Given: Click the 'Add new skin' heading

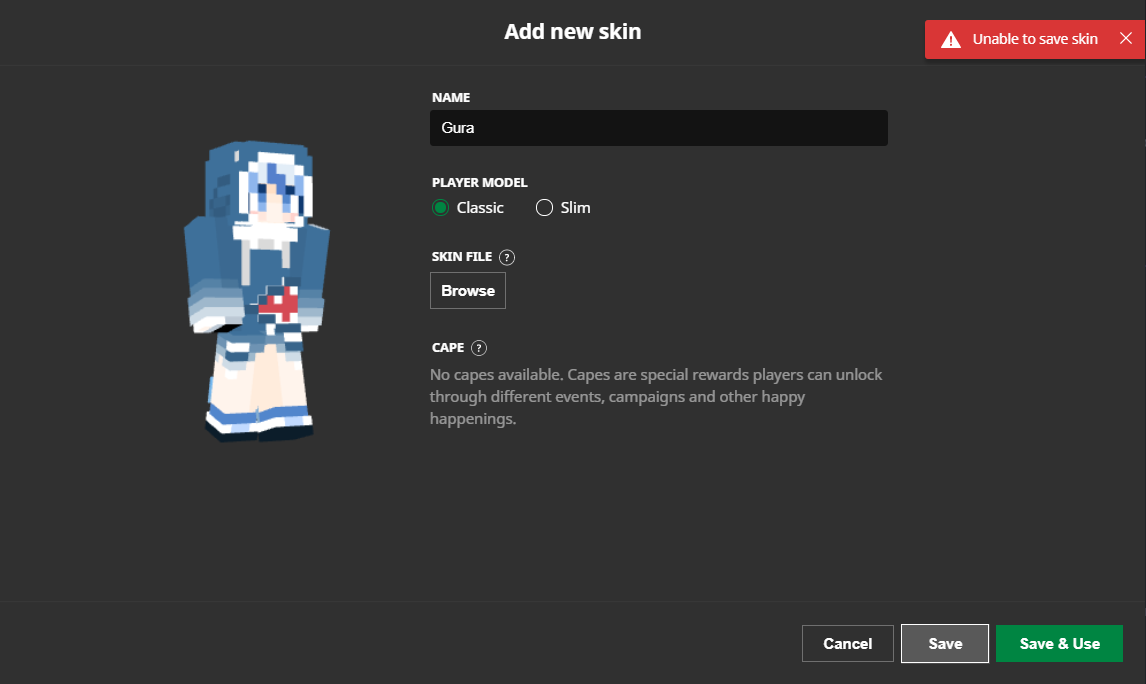Looking at the screenshot, I should click(572, 31).
